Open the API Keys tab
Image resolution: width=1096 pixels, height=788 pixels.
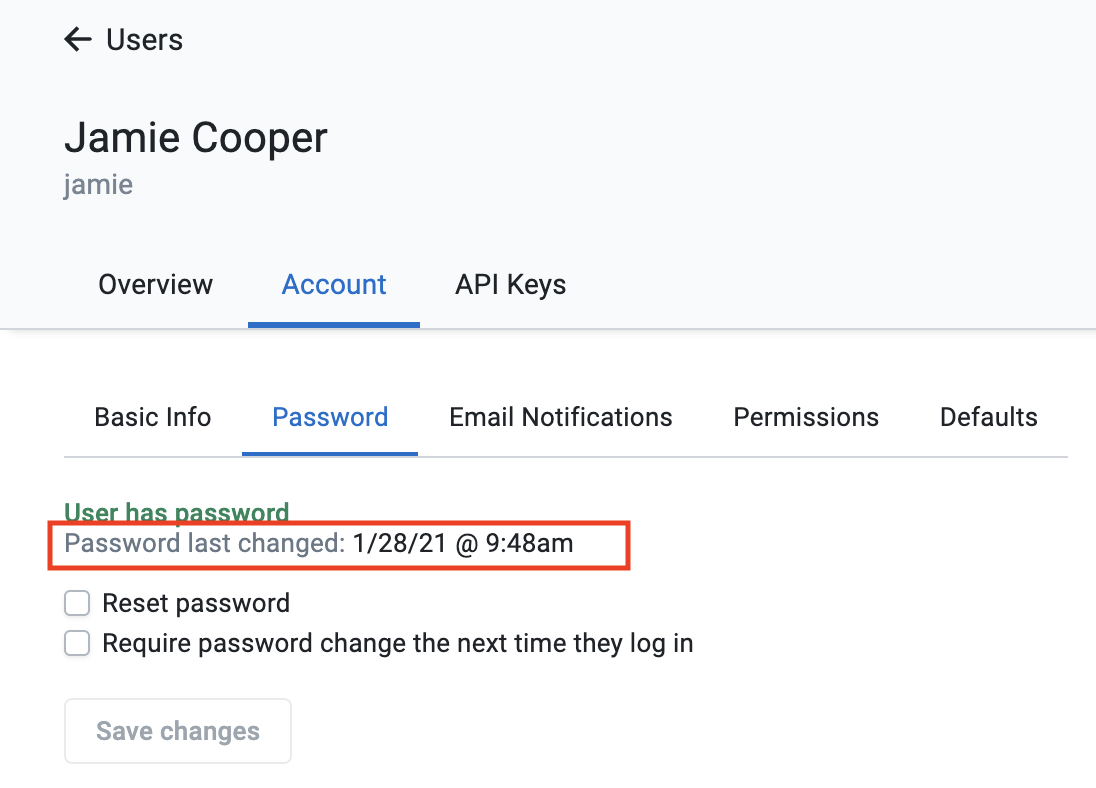point(510,284)
